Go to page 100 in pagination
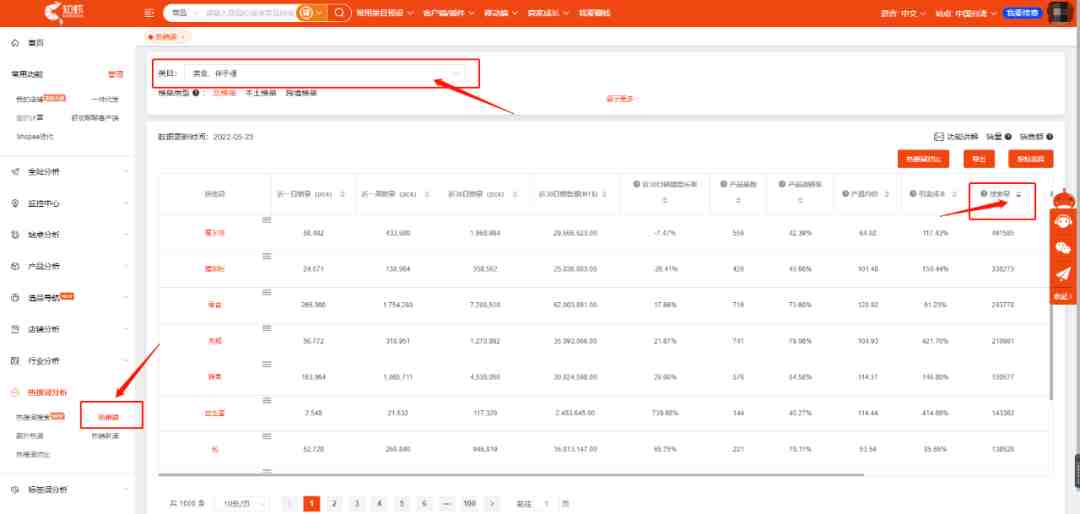 470,504
